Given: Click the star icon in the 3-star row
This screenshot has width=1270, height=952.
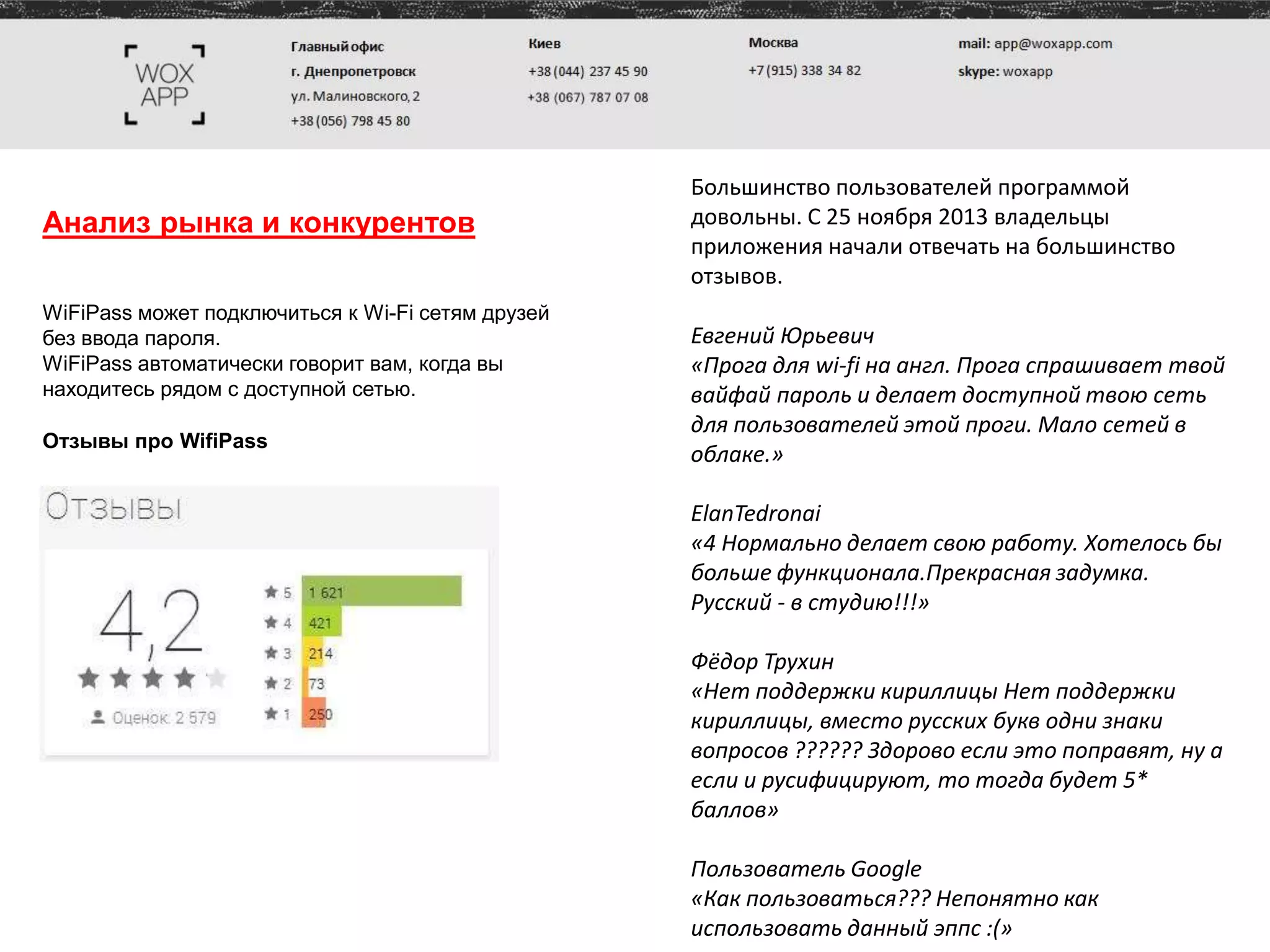Looking at the screenshot, I should (x=271, y=653).
